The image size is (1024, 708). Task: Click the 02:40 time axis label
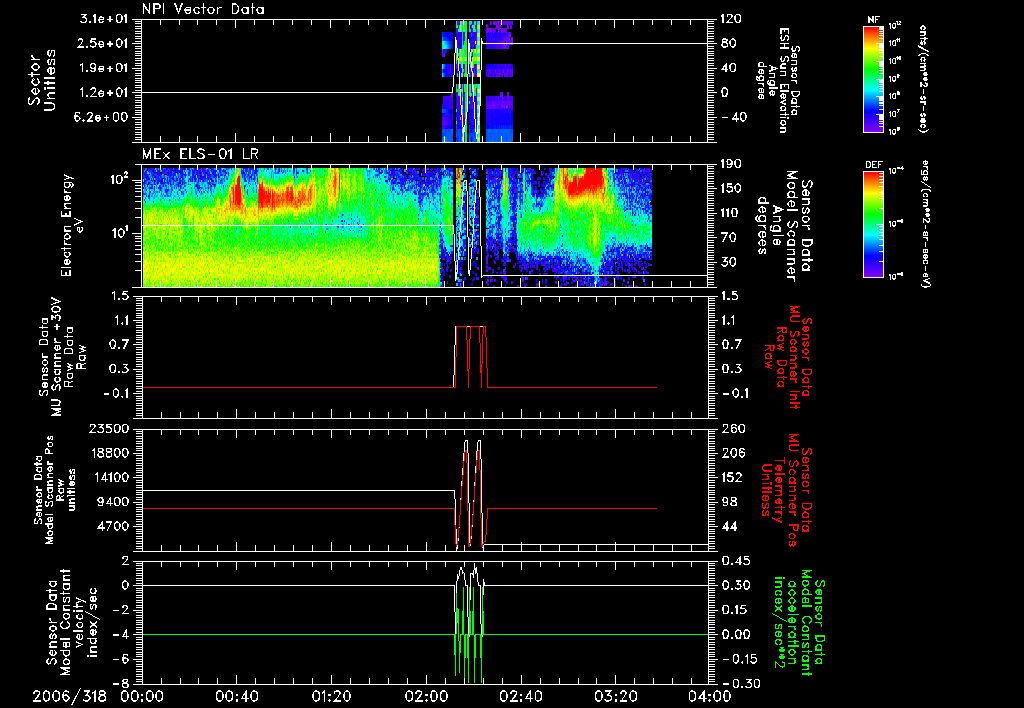coord(520,697)
